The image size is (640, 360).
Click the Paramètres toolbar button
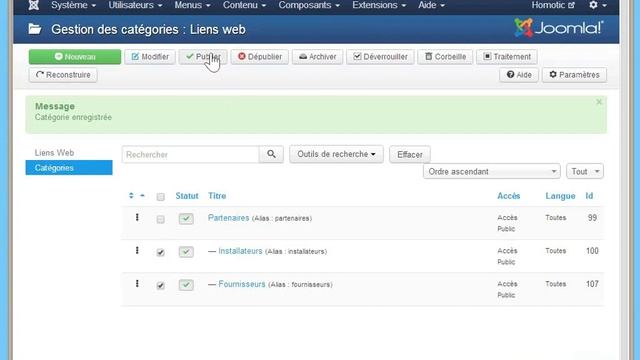pos(574,75)
